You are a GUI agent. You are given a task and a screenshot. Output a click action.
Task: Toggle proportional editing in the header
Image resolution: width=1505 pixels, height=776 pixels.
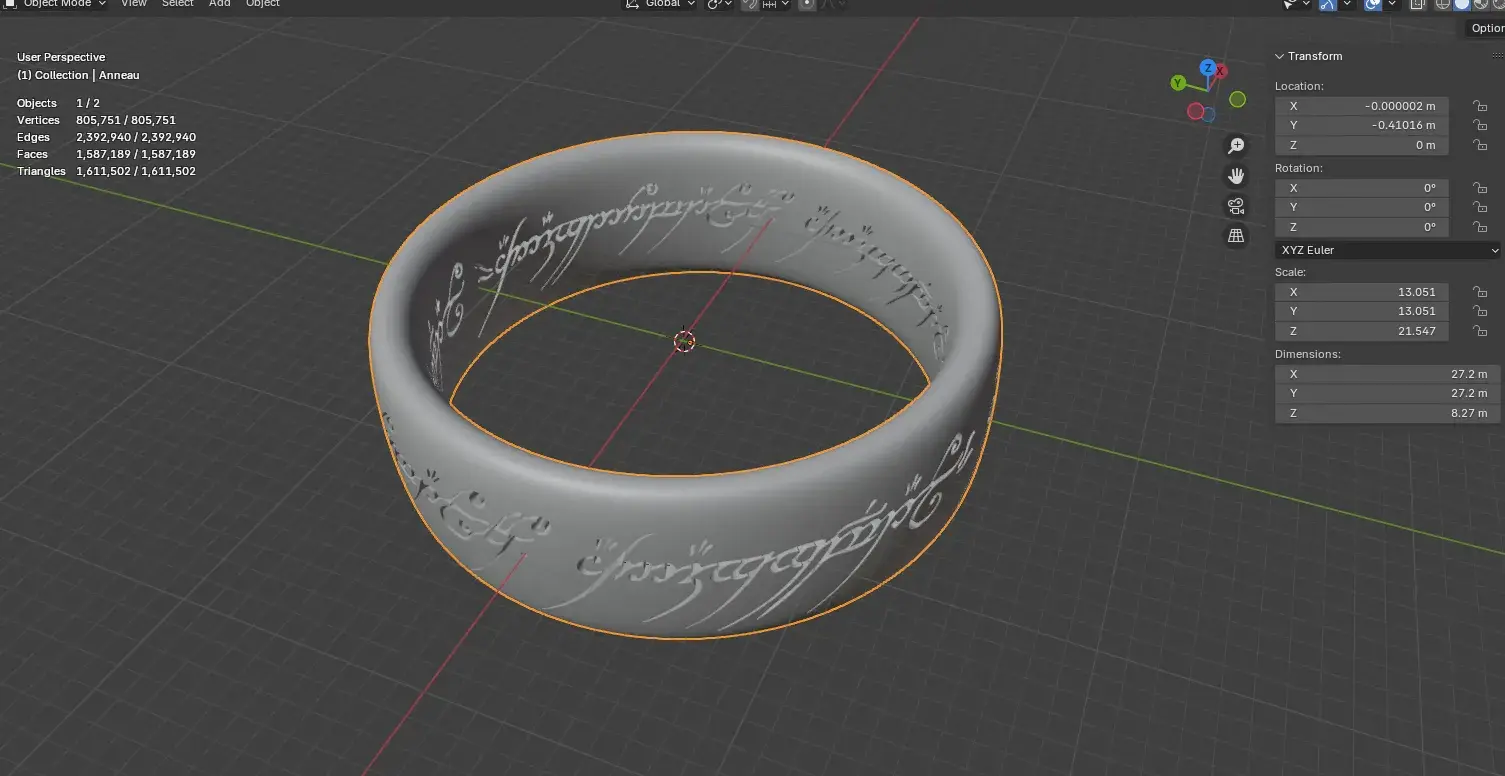pos(807,4)
